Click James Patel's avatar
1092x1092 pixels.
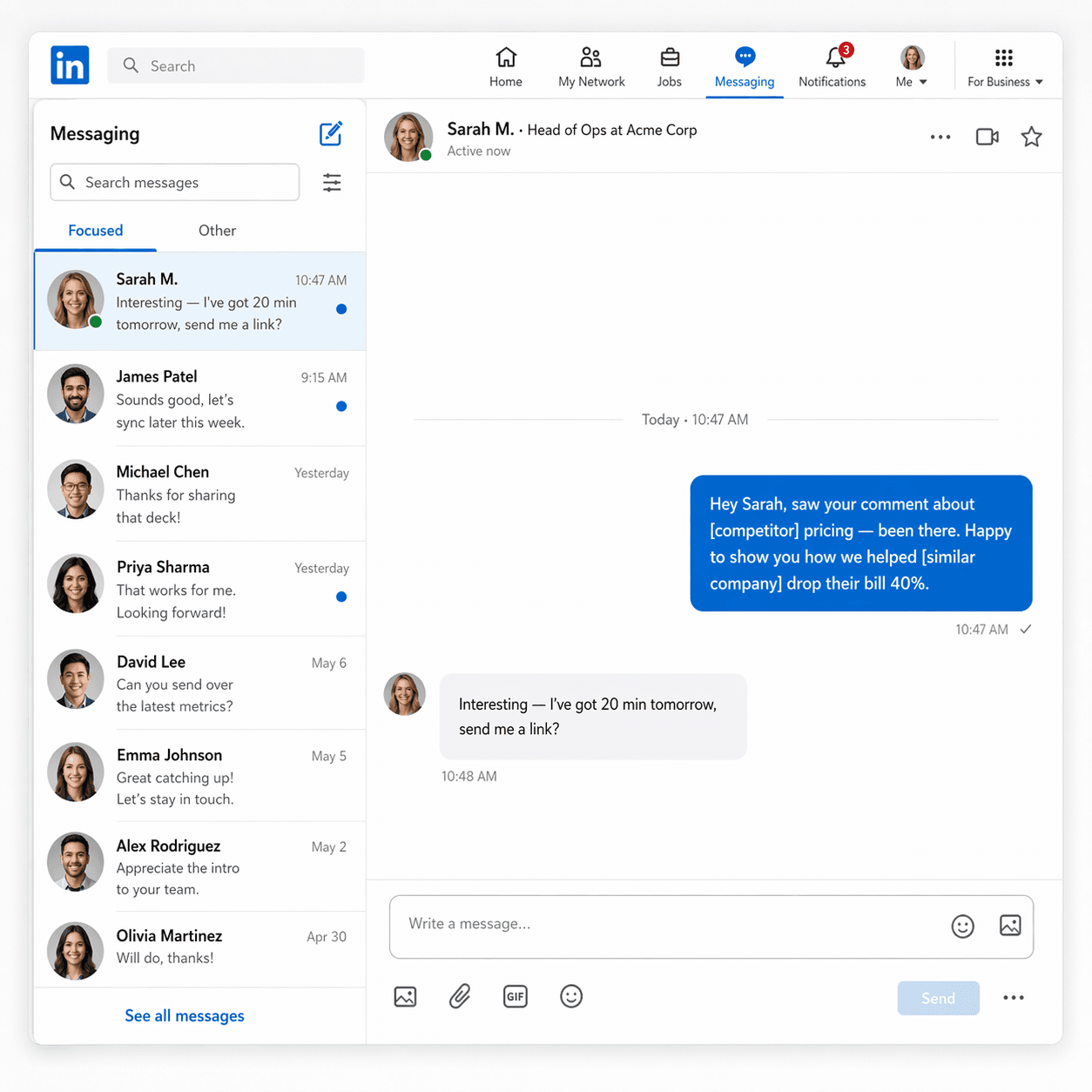click(x=76, y=394)
